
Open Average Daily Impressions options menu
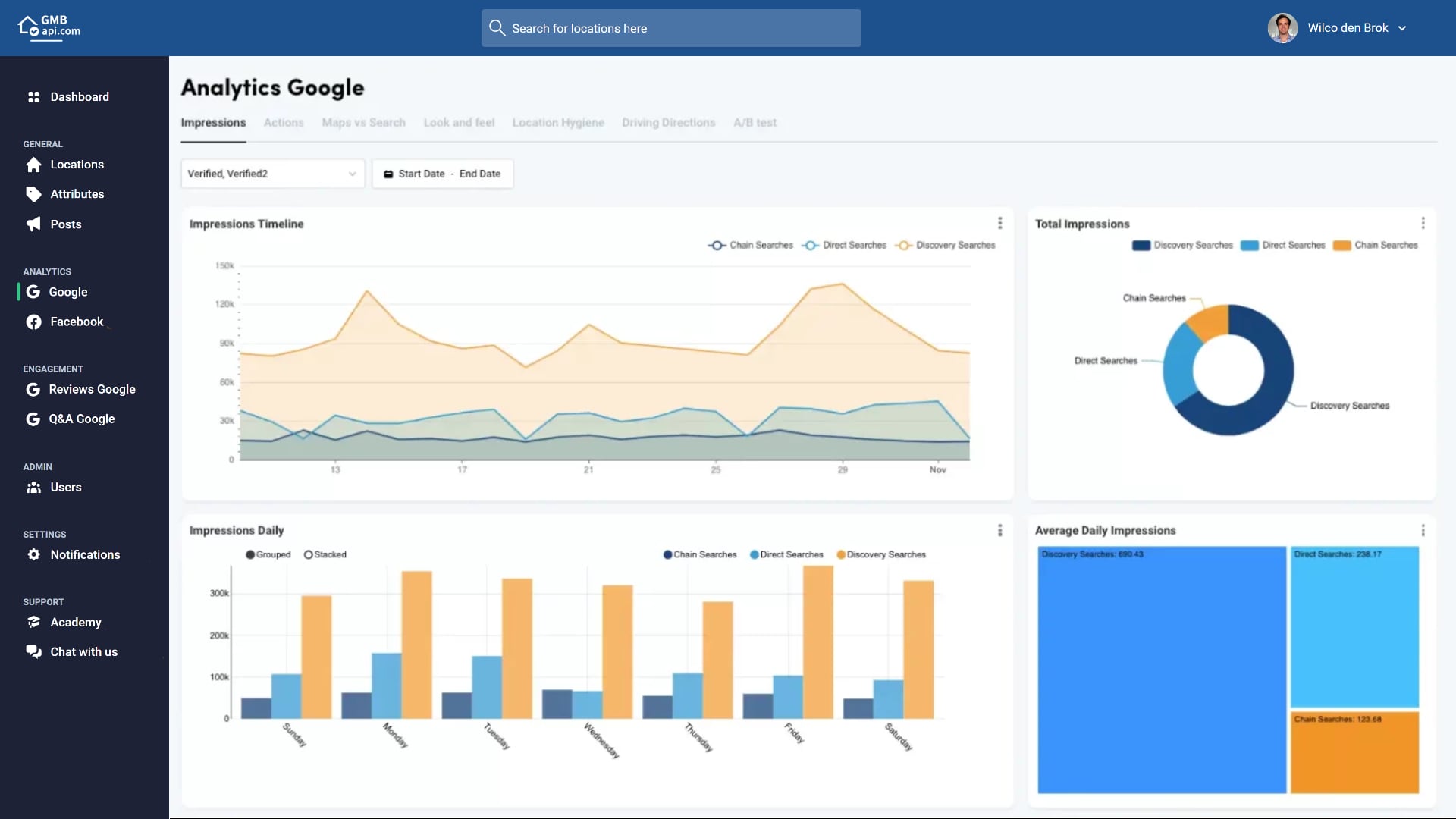click(1423, 530)
